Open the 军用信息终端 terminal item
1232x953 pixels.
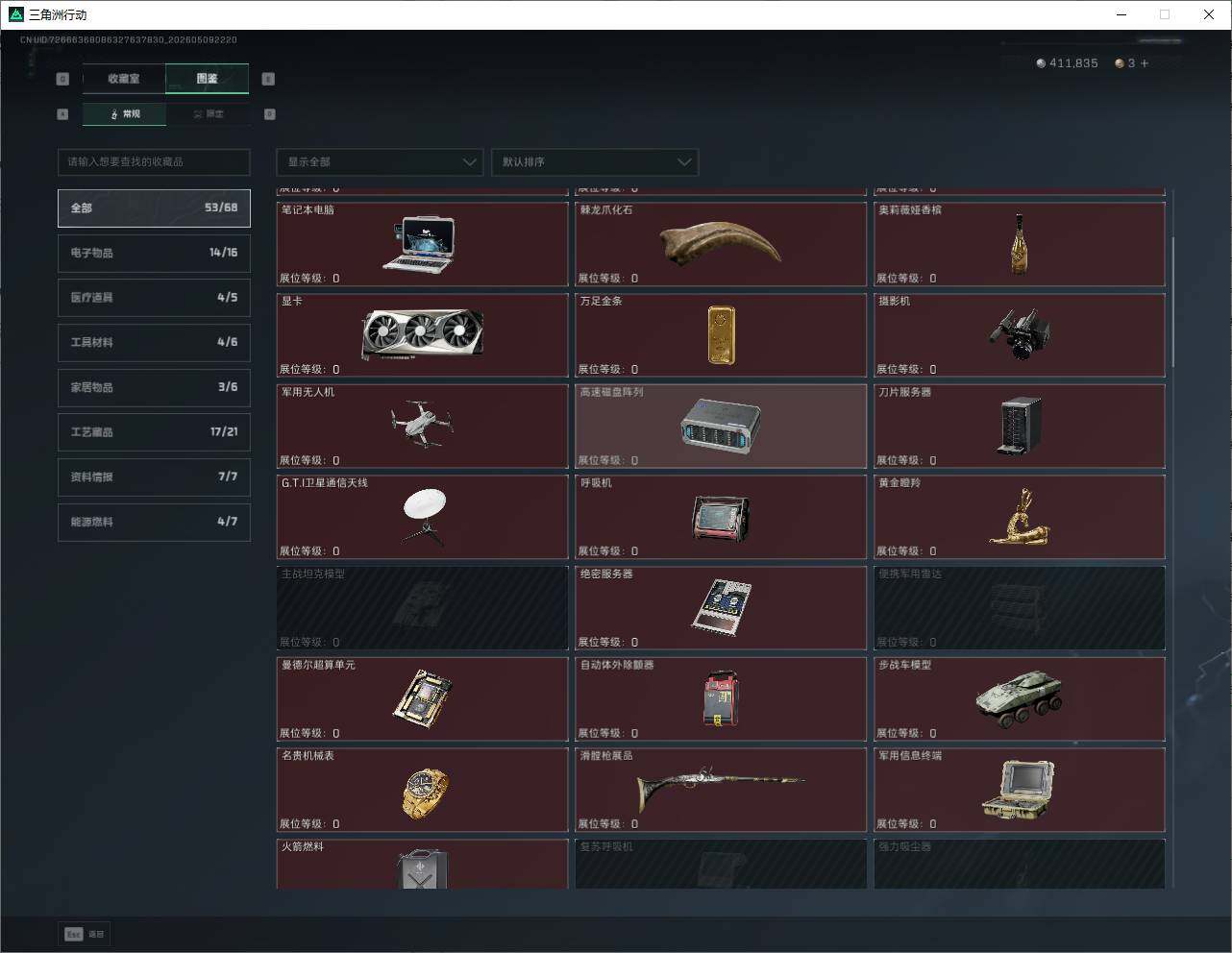pyautogui.click(x=1020, y=790)
